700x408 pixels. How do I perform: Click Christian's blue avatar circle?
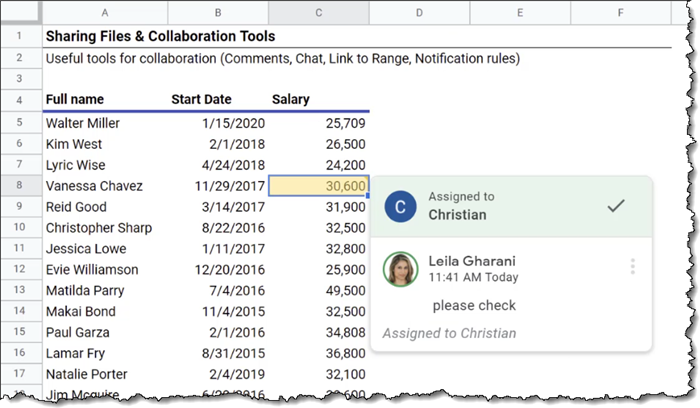pyautogui.click(x=400, y=206)
